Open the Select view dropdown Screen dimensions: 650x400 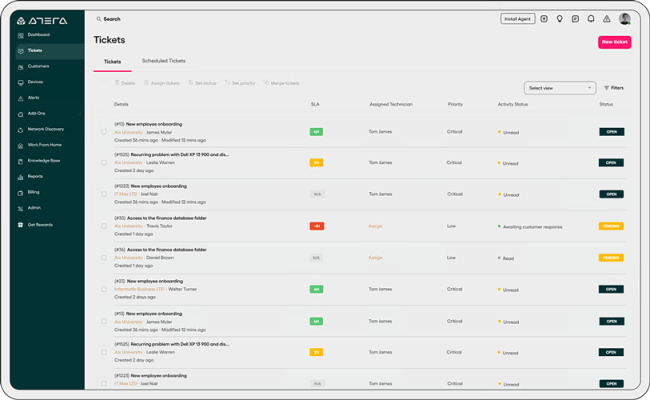[x=559, y=88]
